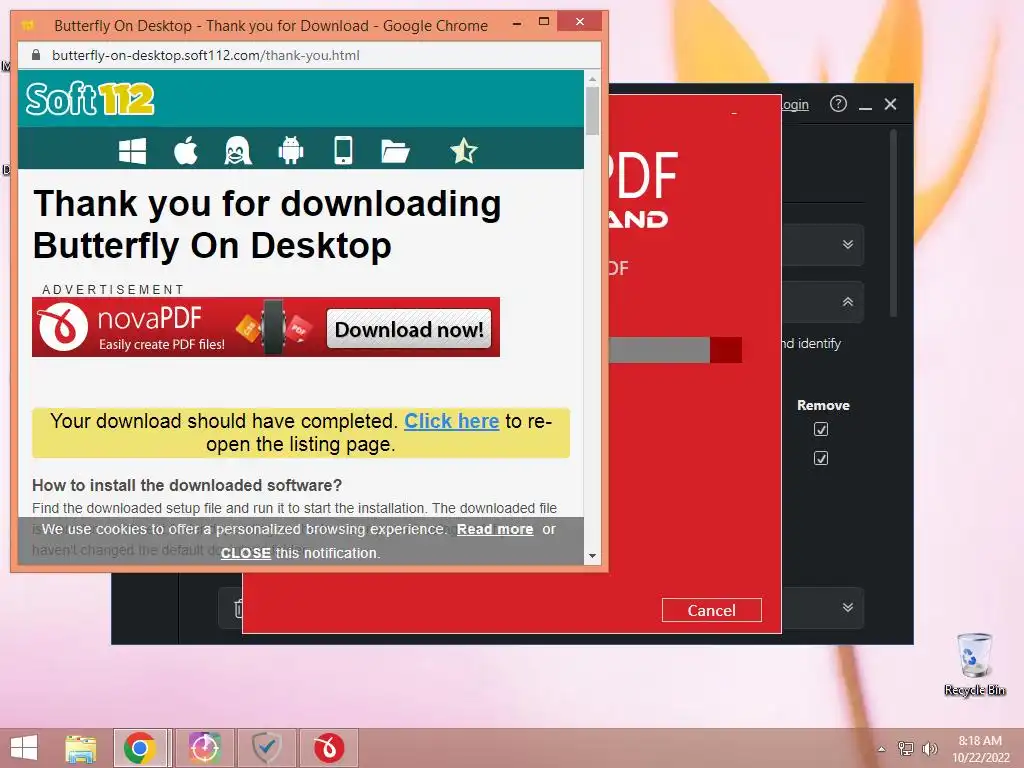Uncheck the second Remove checkbox

tap(821, 458)
